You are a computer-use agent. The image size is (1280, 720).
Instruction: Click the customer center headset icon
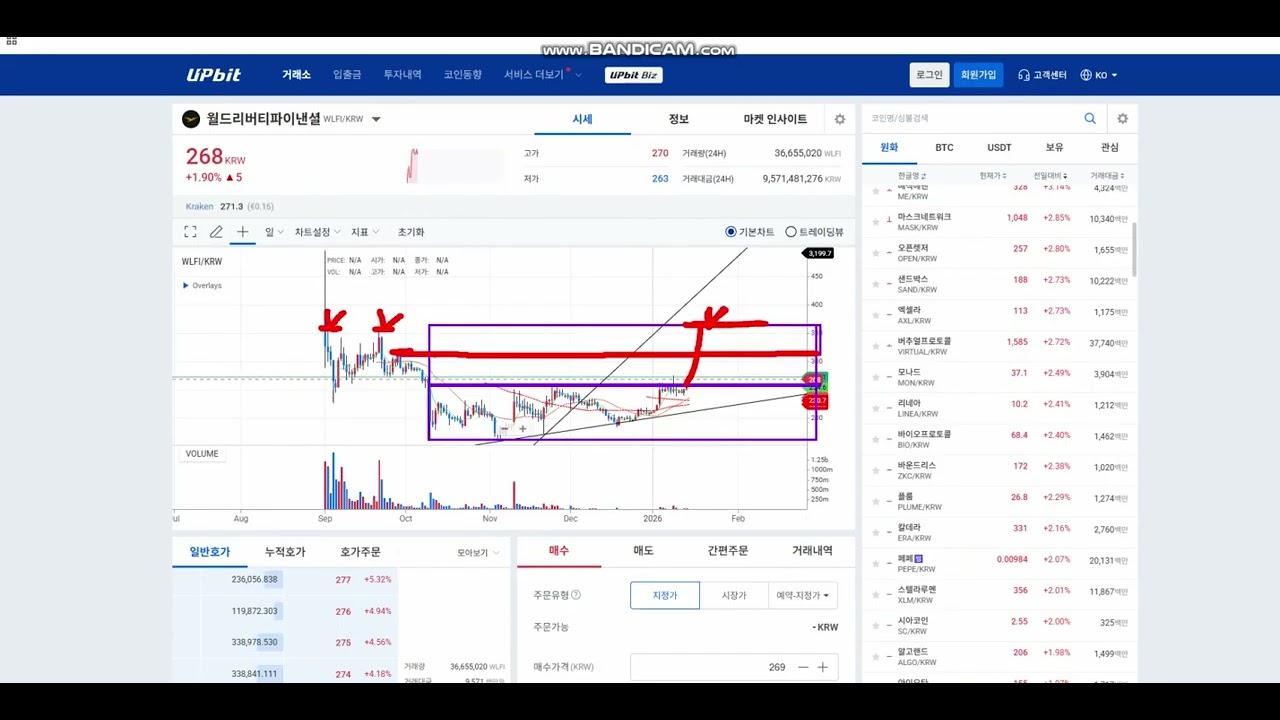[x=1024, y=75]
